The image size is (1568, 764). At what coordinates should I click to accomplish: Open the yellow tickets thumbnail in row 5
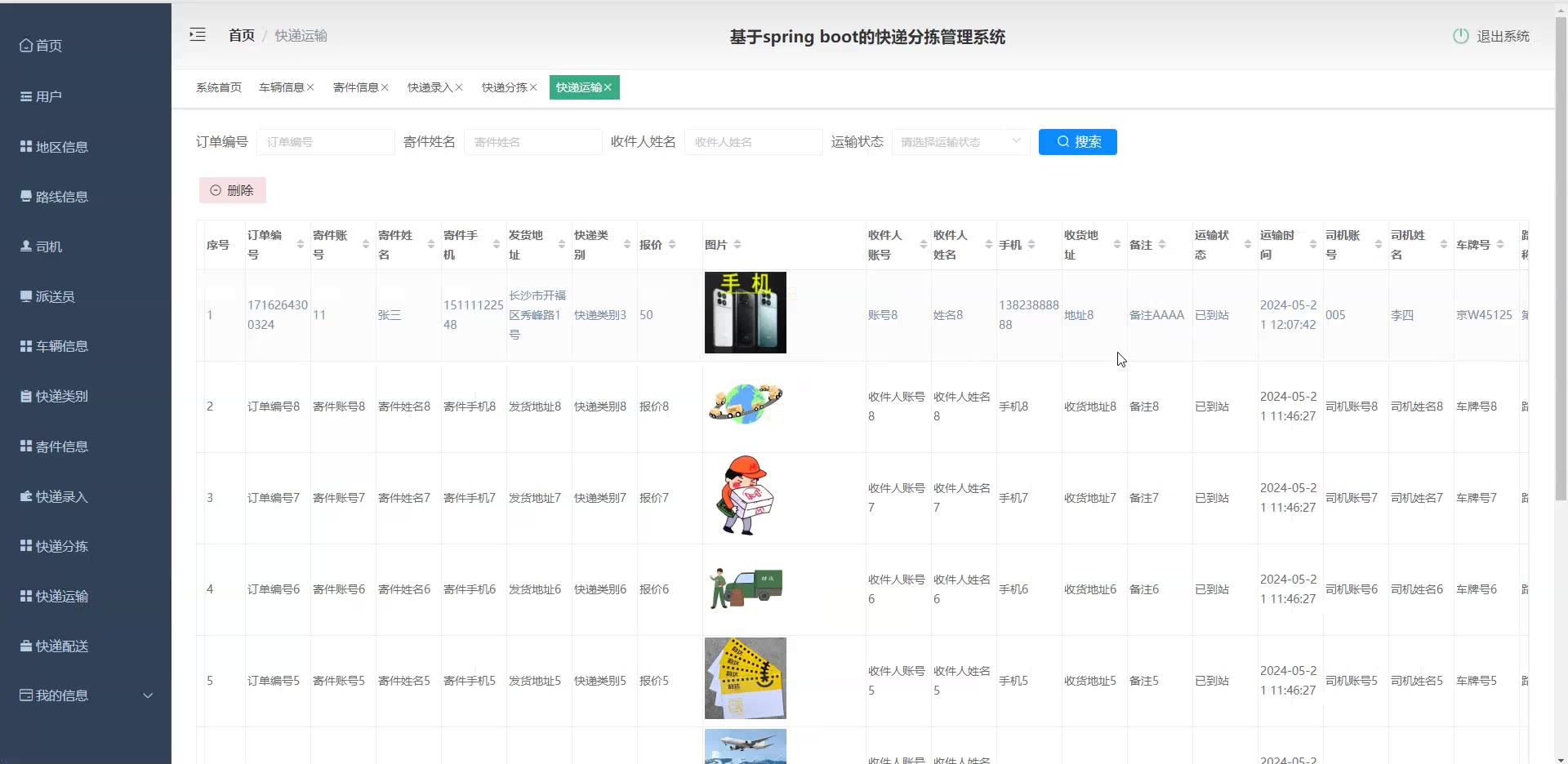coord(746,678)
